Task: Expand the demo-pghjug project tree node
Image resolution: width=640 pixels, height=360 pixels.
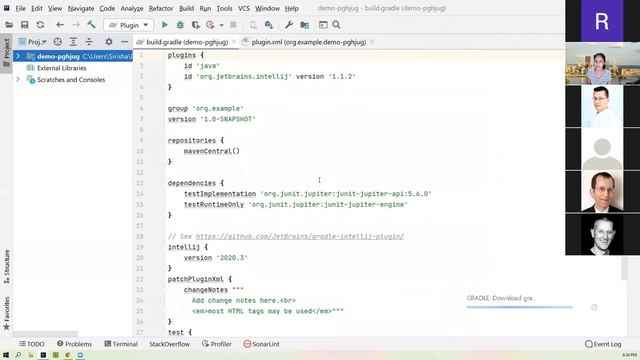Action: tap(18, 56)
